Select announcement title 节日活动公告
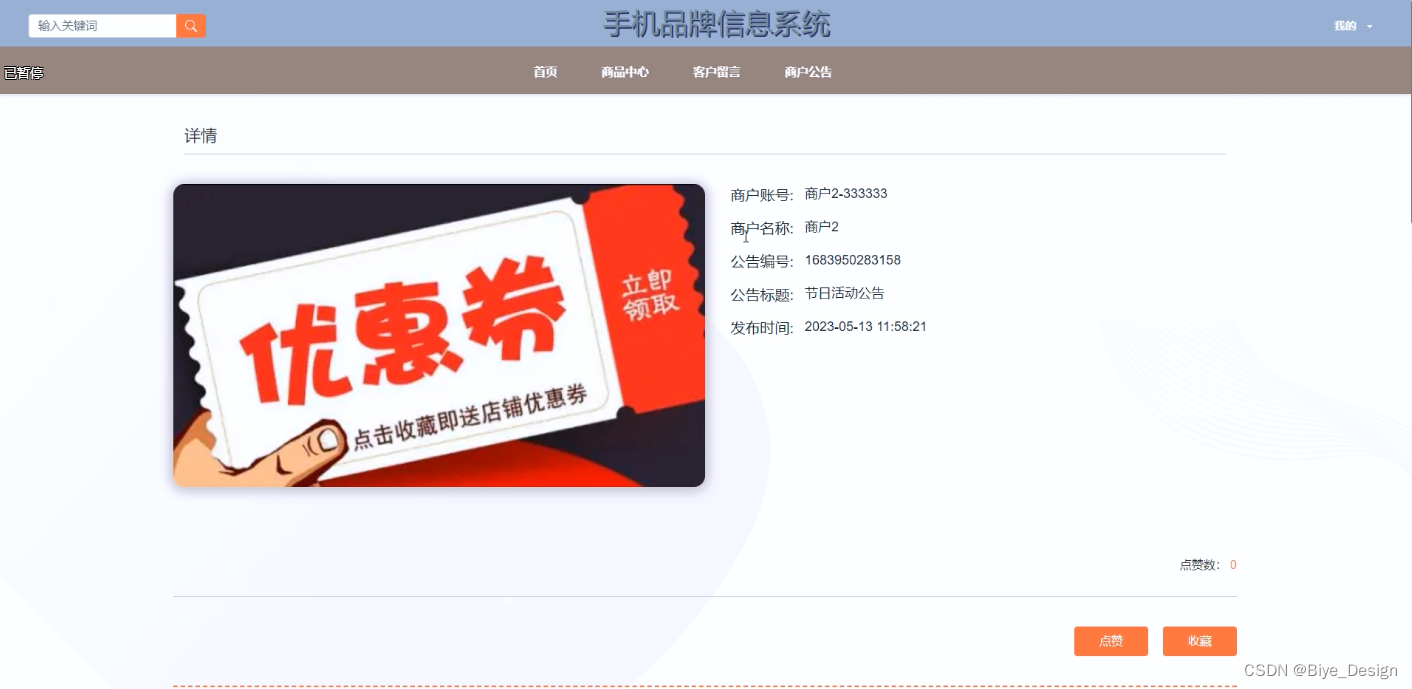Image resolution: width=1412 pixels, height=689 pixels. click(845, 293)
